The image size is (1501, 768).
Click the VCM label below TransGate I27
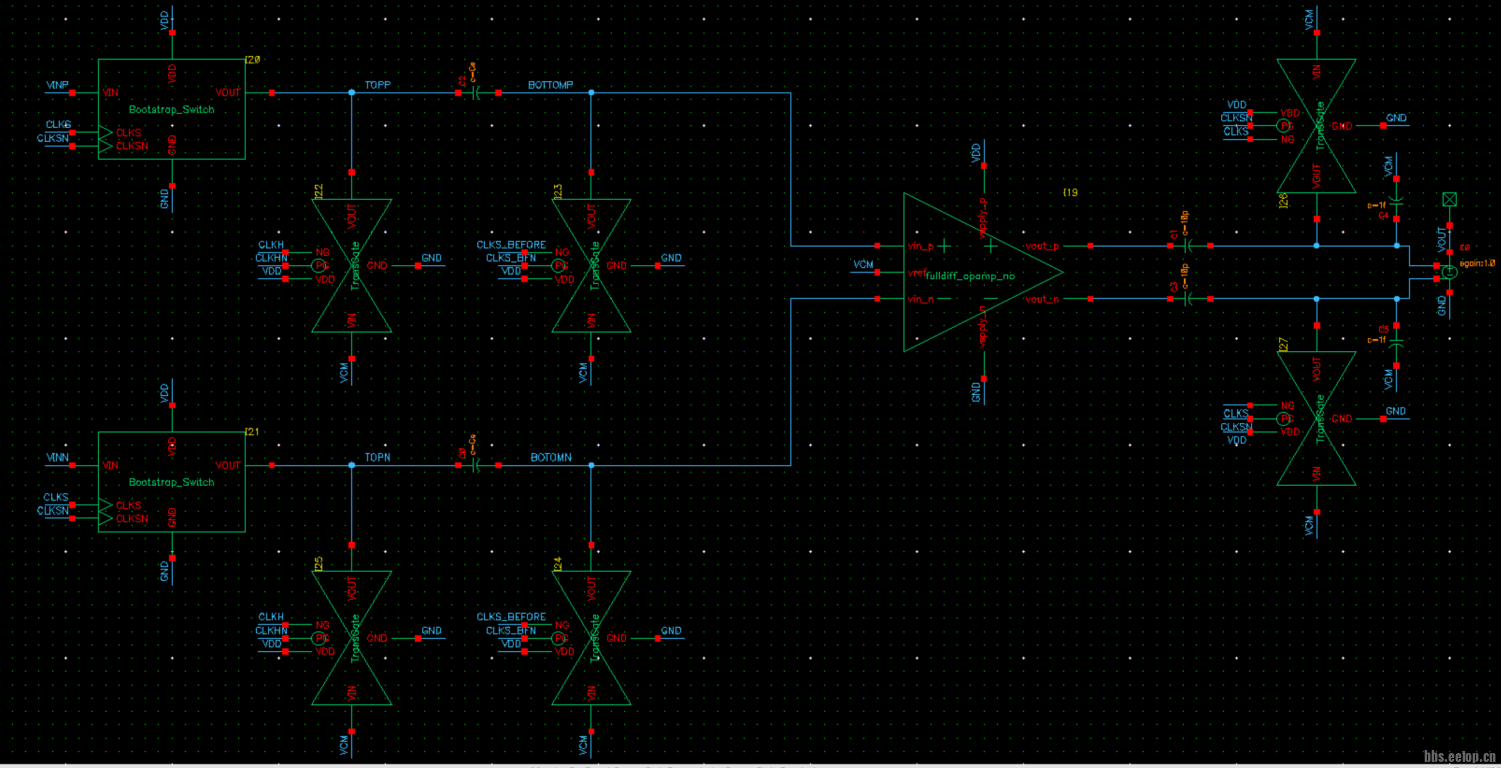point(1310,525)
